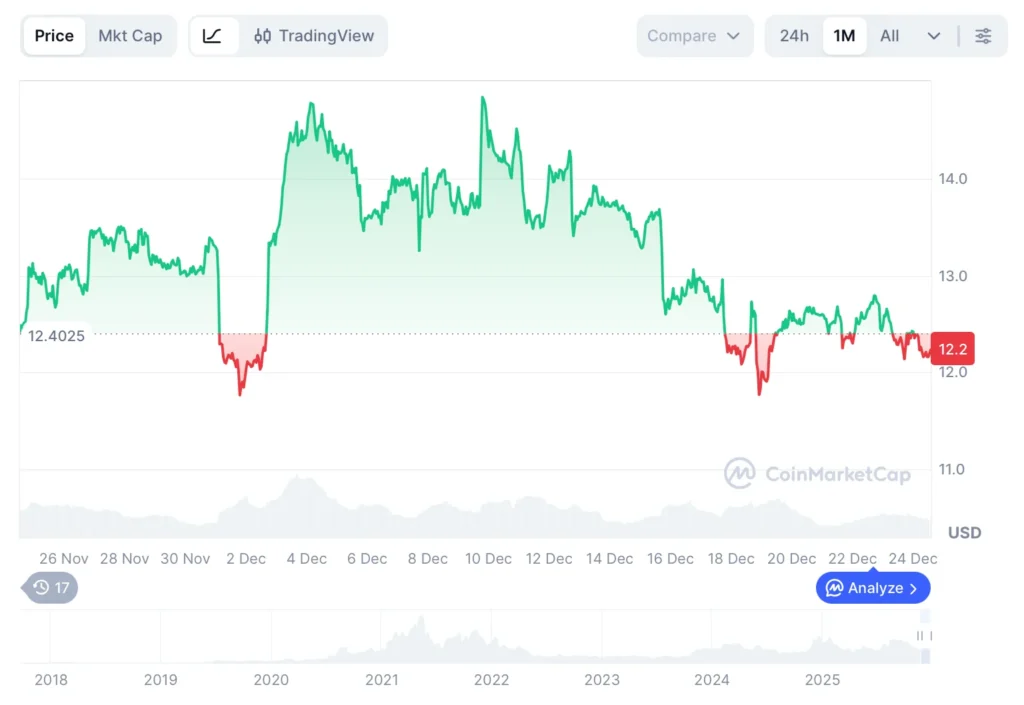Open chart settings sliders icon
The height and width of the screenshot is (705, 1024).
[984, 36]
